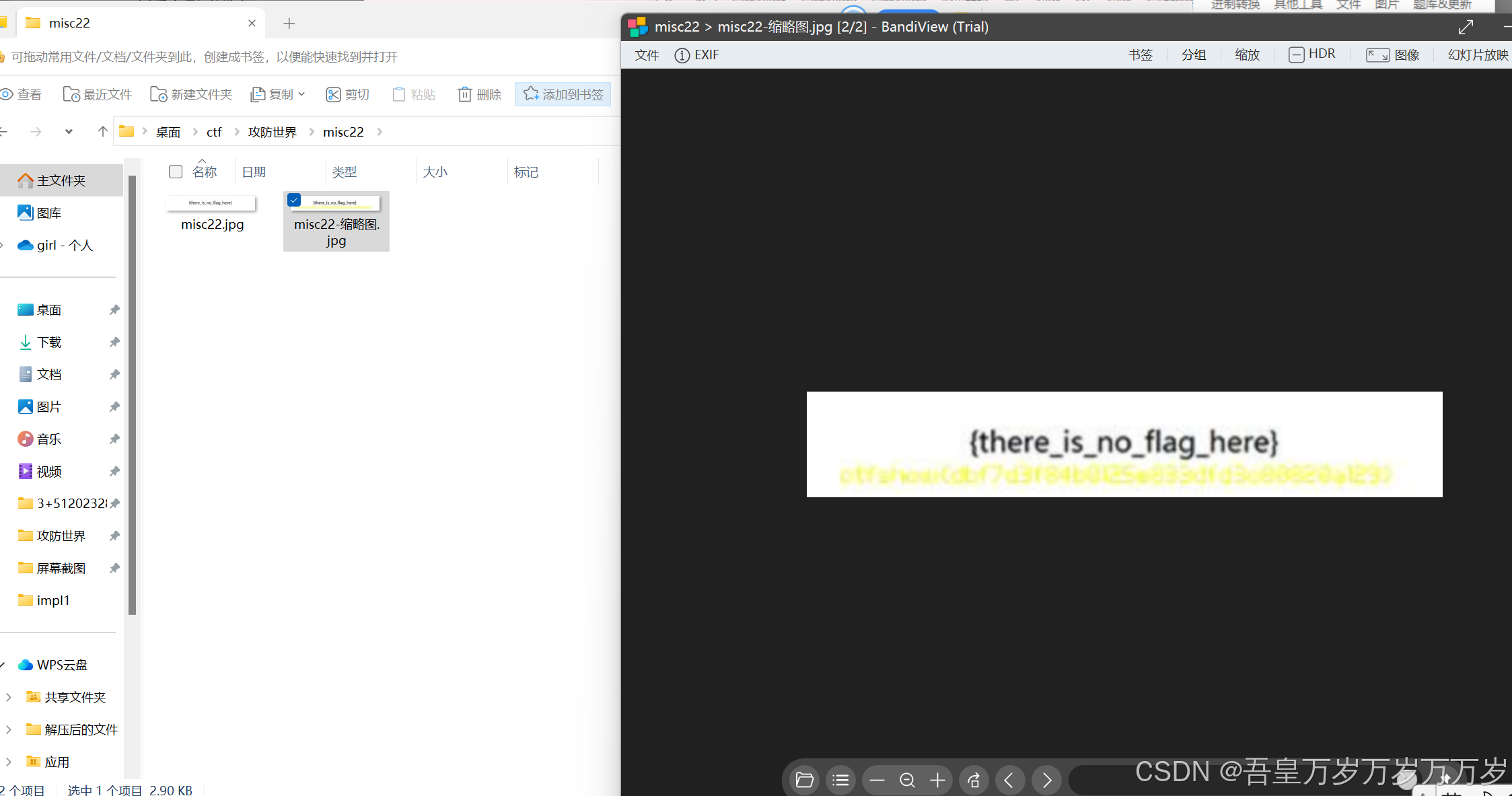Zoom in the image in BandiView
This screenshot has width=1512, height=796.
tap(937, 779)
